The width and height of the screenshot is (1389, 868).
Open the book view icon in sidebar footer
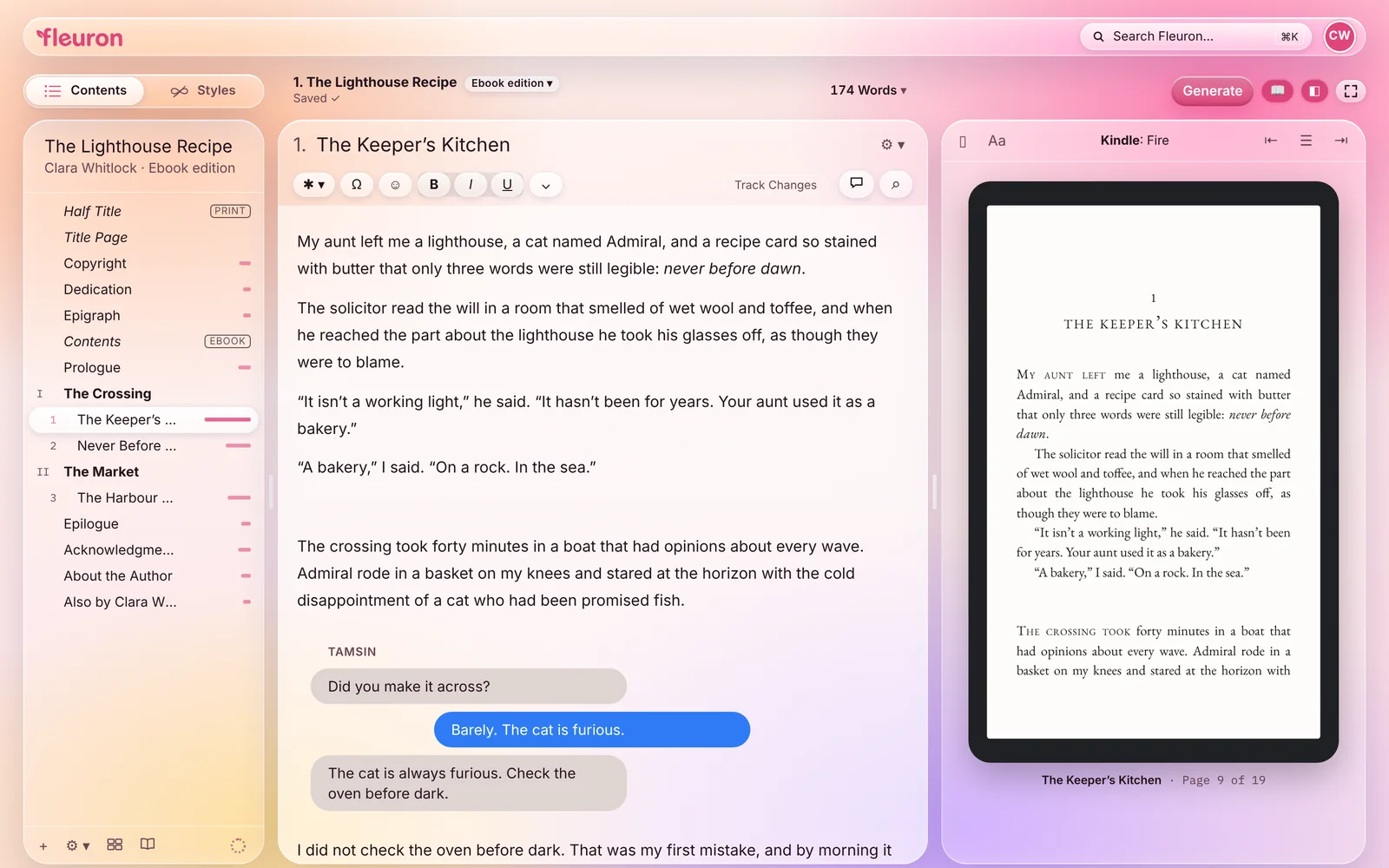pyautogui.click(x=148, y=845)
